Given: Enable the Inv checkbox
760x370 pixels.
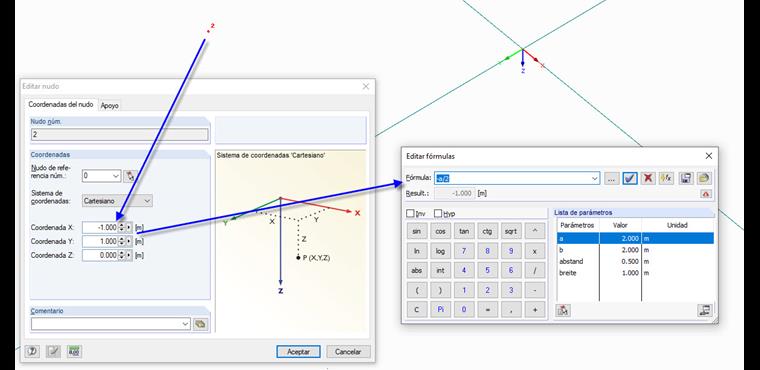Looking at the screenshot, I should click(411, 213).
